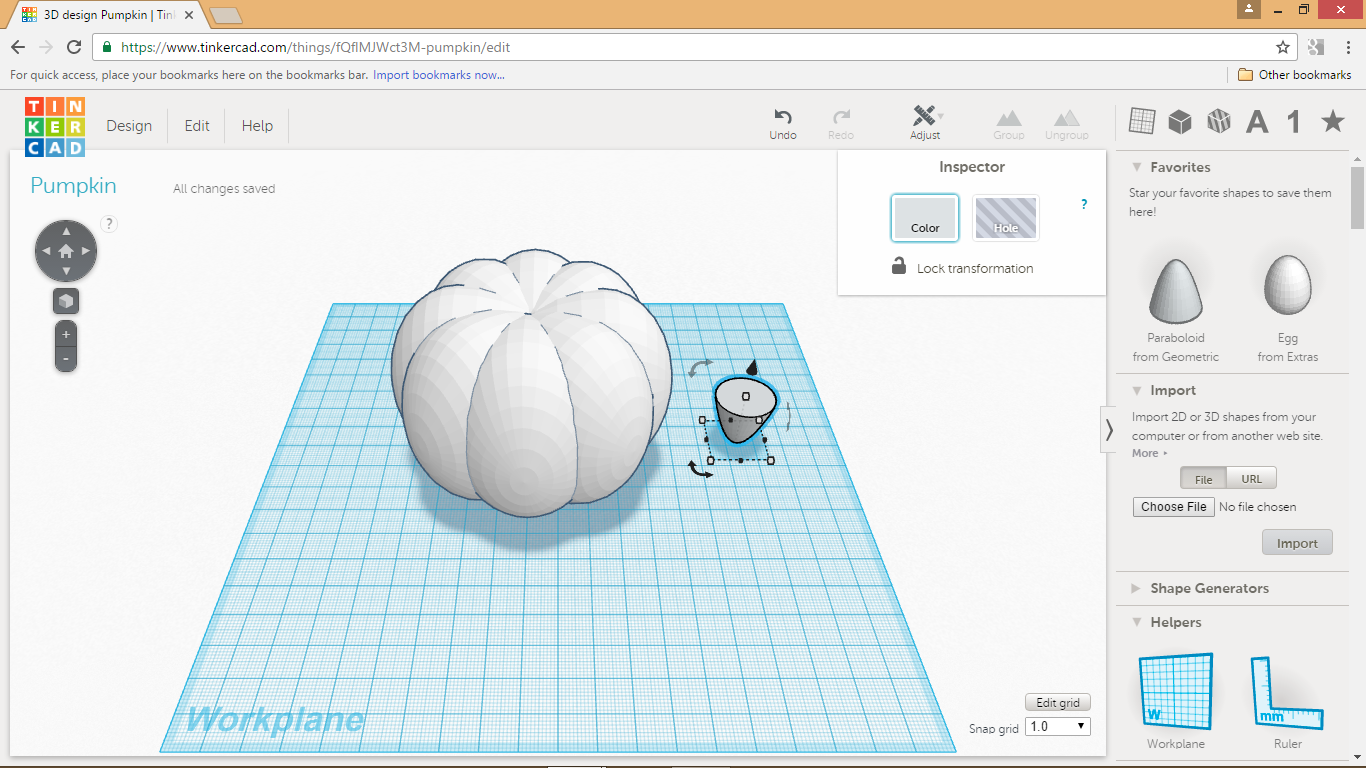
Task: Open number shapes with the 1 icon
Action: point(1291,120)
